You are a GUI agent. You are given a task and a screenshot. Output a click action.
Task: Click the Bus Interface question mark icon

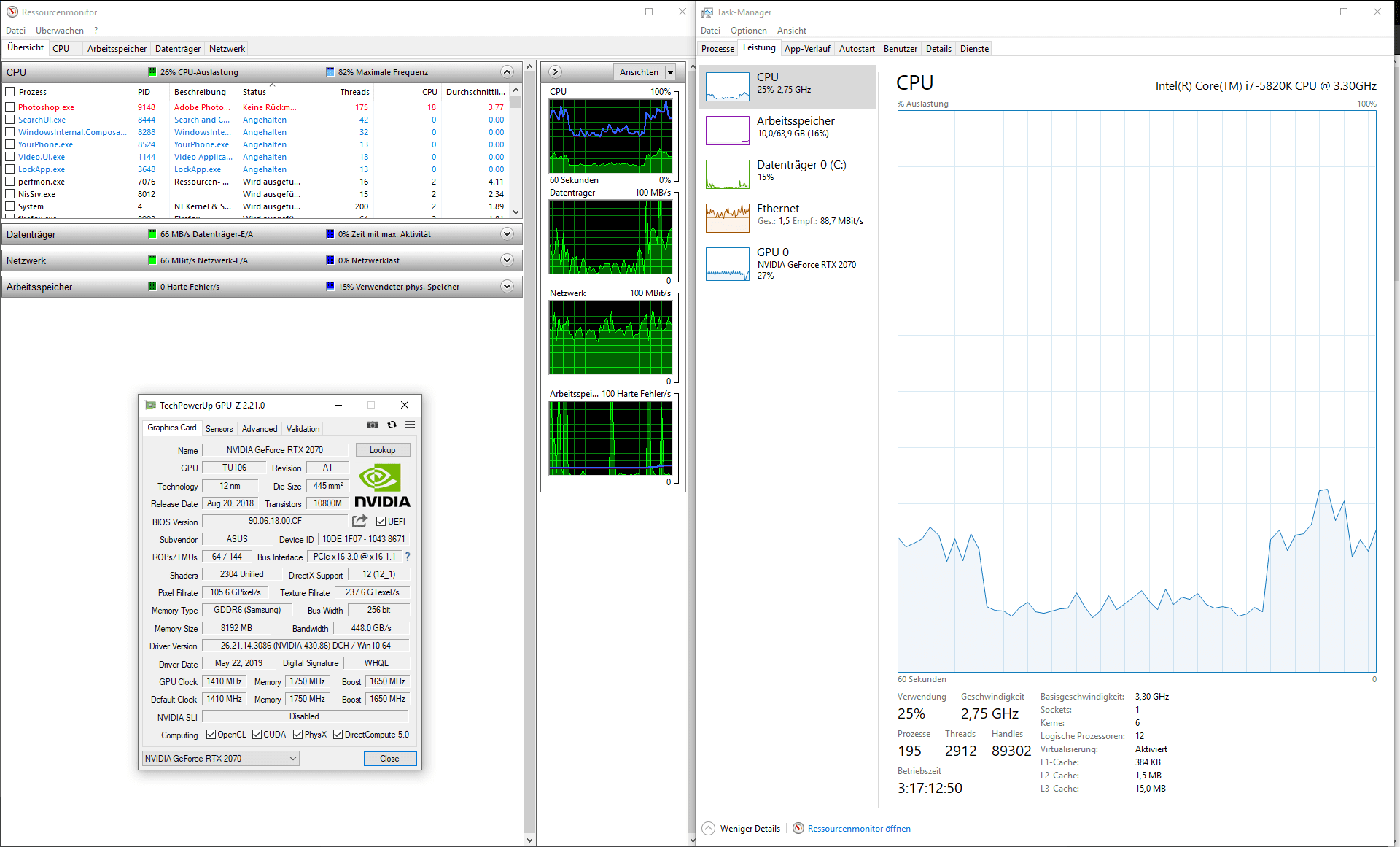(408, 557)
